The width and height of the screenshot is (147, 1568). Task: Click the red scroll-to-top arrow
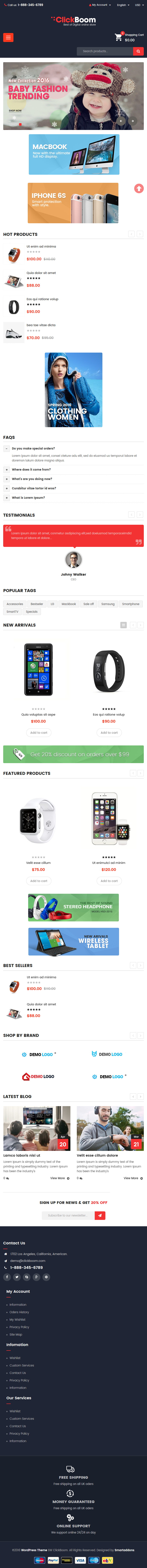(x=139, y=189)
